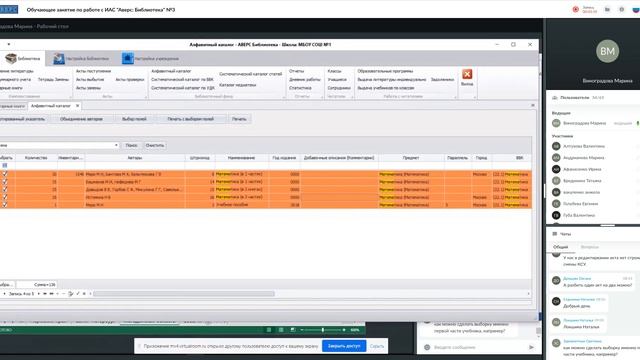Sort by the Количество column header
This screenshot has width=640, height=360.
[x=36, y=158]
